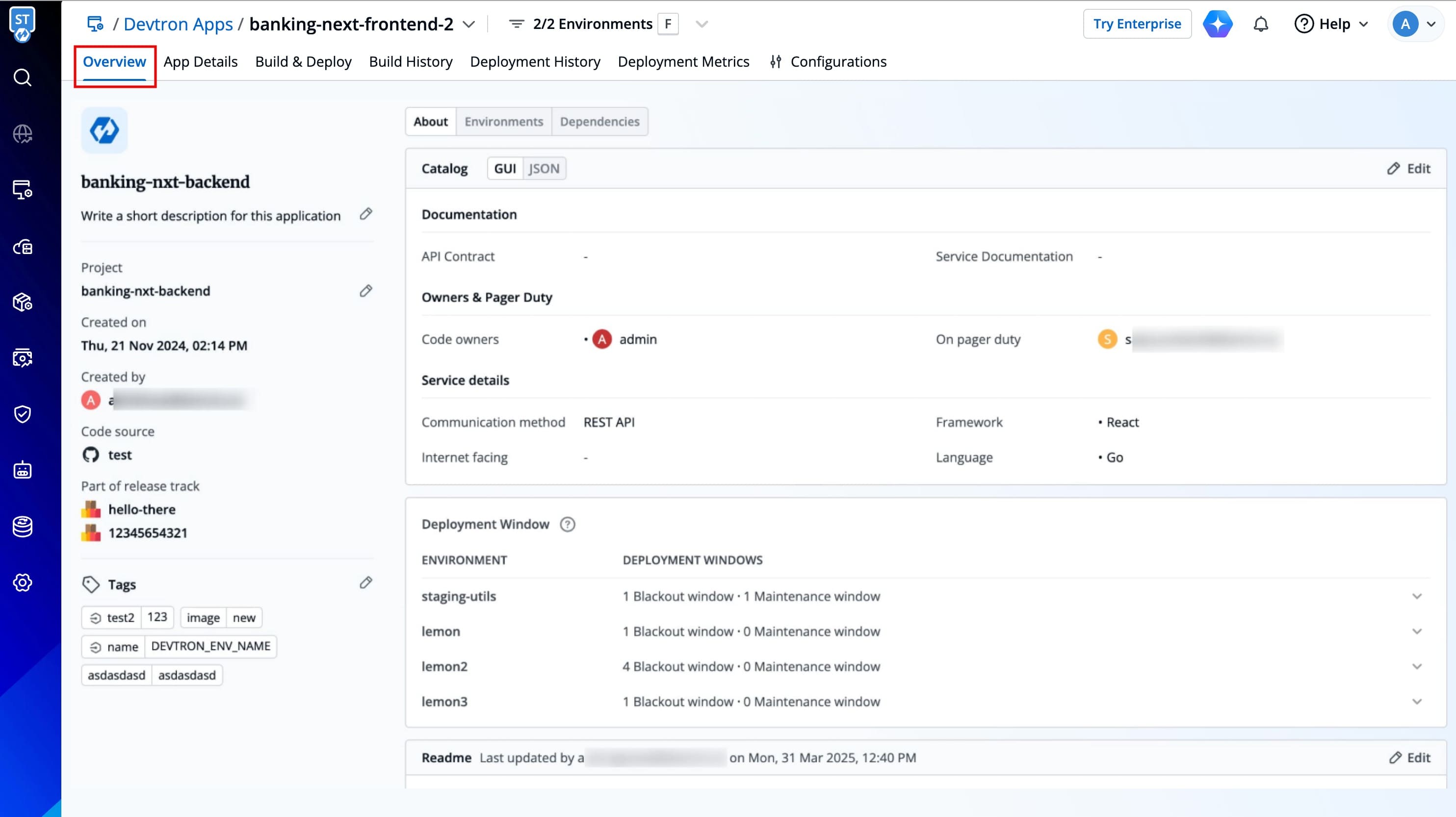Expand the staging-utils deployment windows row
The height and width of the screenshot is (817, 1456).
[x=1416, y=596]
